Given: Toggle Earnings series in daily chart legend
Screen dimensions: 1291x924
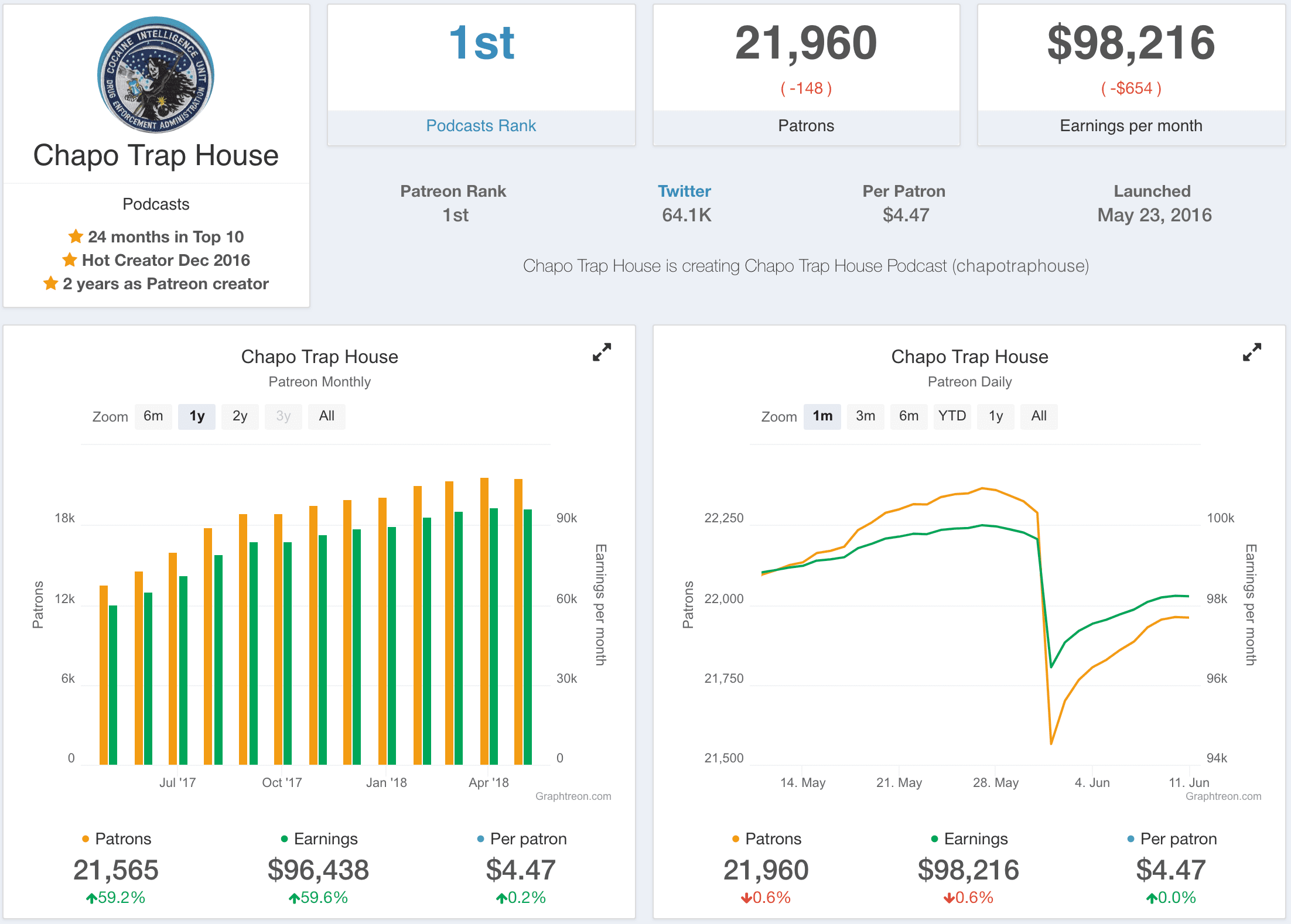Looking at the screenshot, I should point(975,839).
